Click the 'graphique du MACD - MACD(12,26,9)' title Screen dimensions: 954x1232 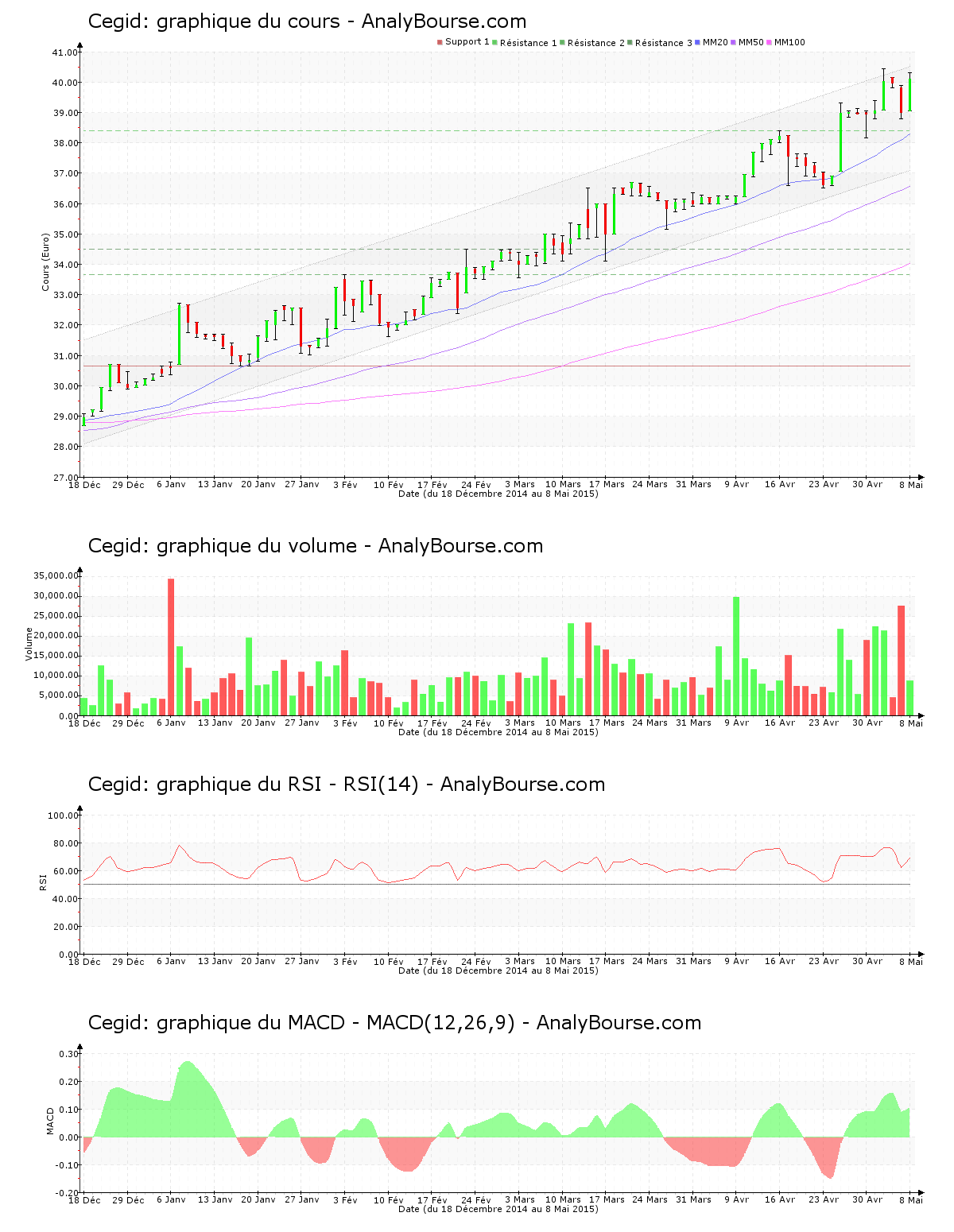(336, 1023)
